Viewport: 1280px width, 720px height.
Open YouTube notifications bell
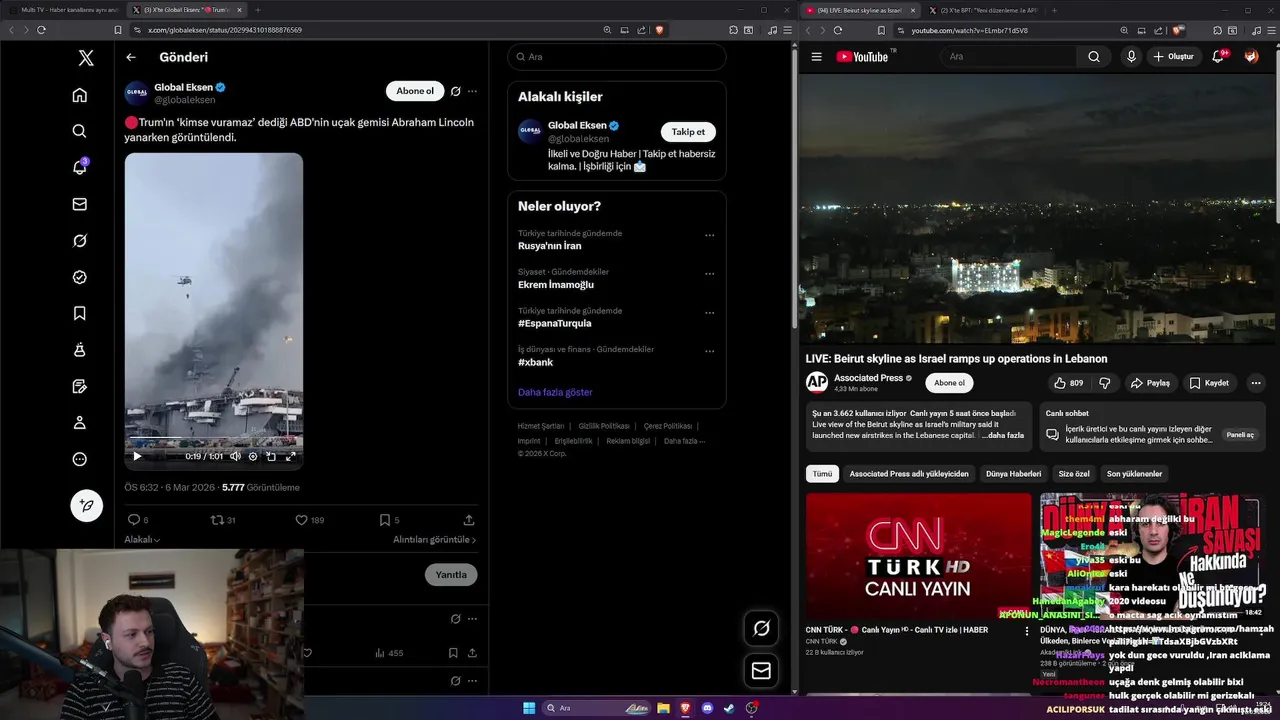pyautogui.click(x=1218, y=57)
